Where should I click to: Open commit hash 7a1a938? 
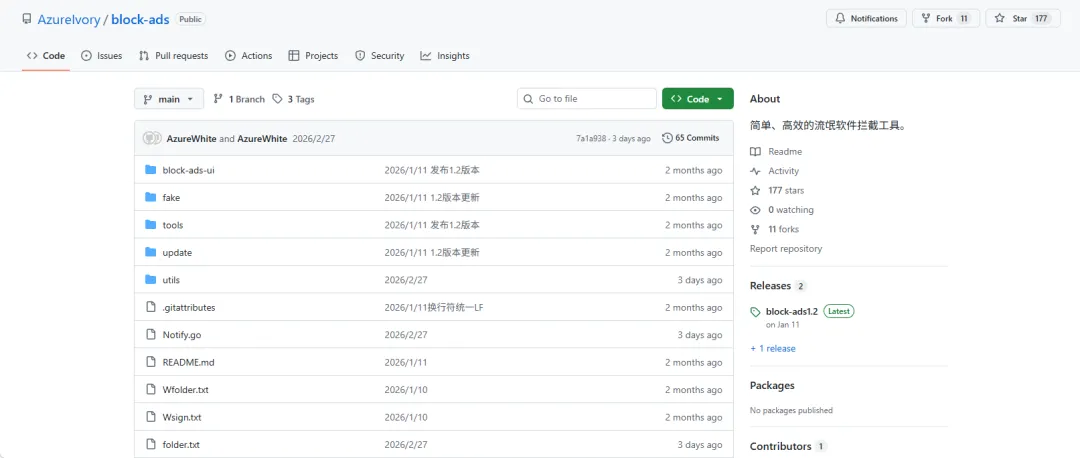click(592, 138)
